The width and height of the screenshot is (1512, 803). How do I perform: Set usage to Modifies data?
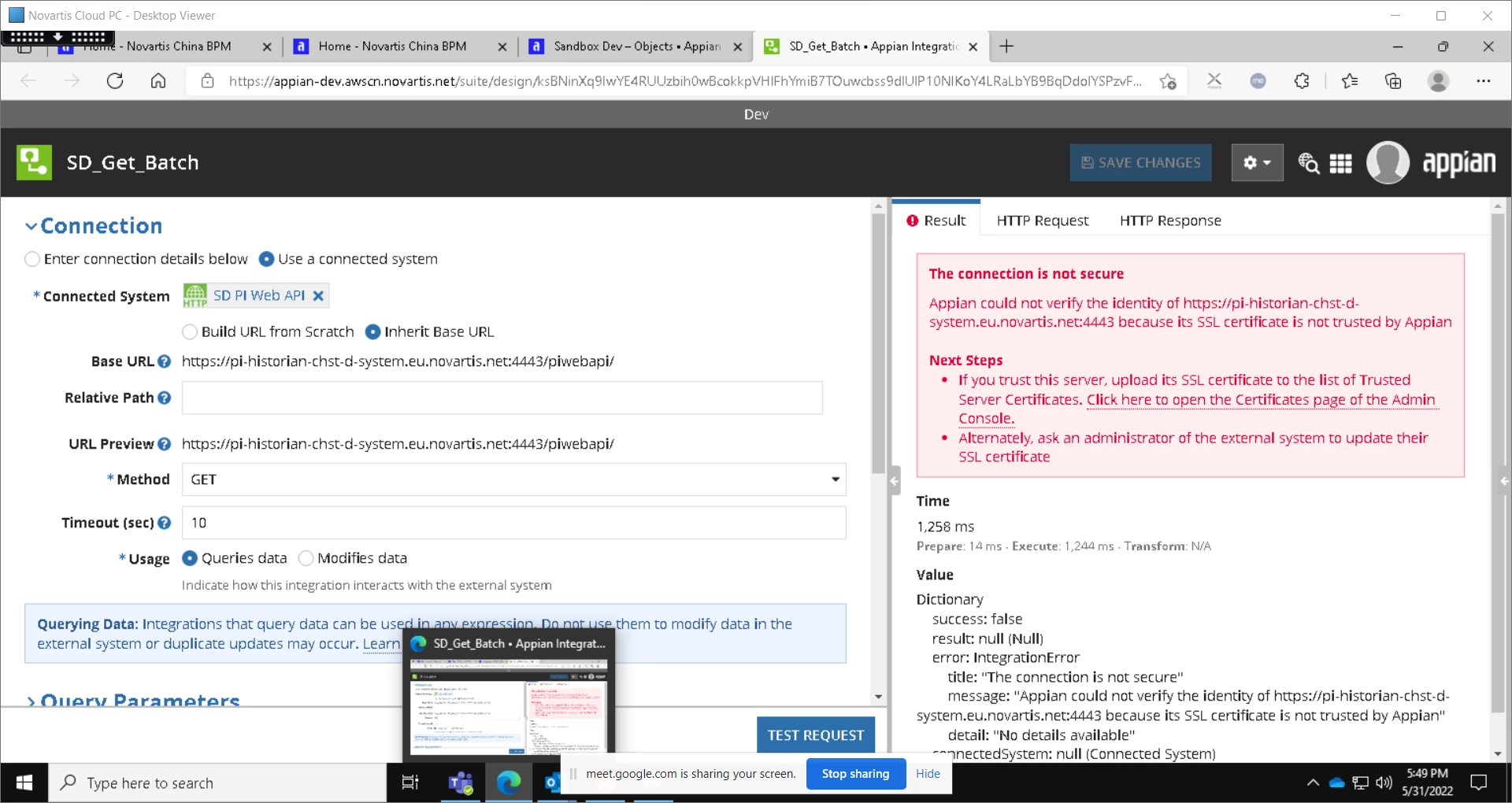[x=306, y=558]
